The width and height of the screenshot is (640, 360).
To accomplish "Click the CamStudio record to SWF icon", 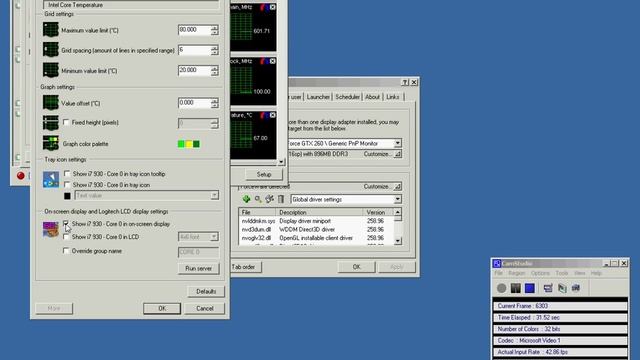I will [x=562, y=288].
